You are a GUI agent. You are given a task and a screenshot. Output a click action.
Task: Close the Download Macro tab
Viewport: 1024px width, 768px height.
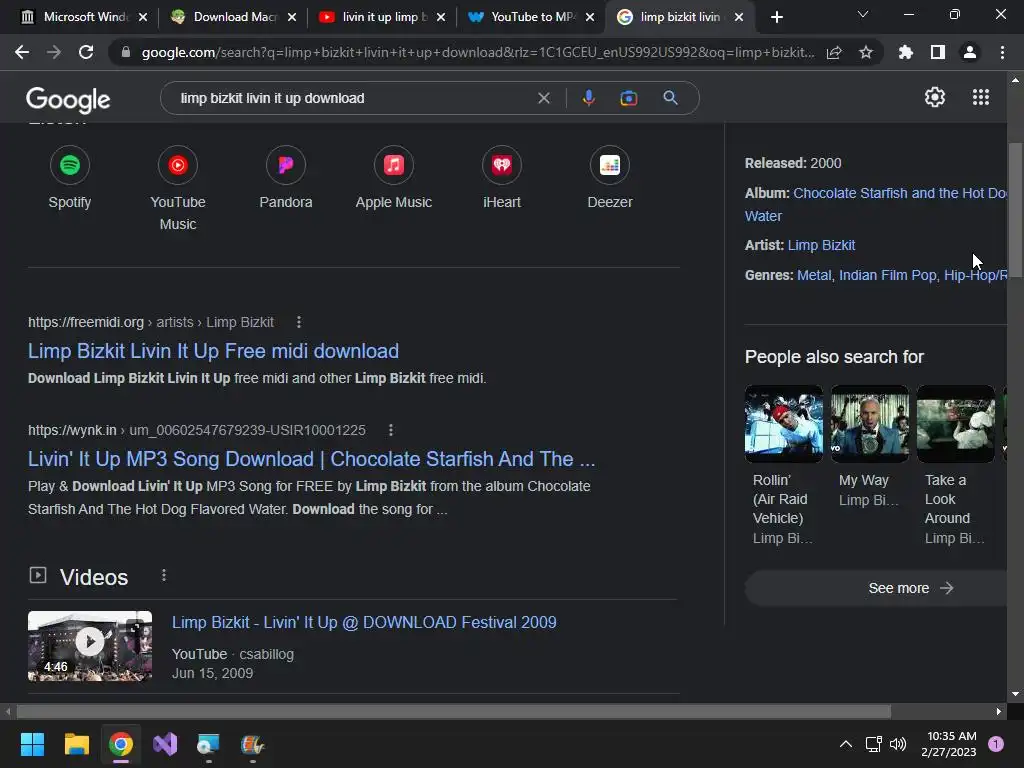tap(292, 17)
